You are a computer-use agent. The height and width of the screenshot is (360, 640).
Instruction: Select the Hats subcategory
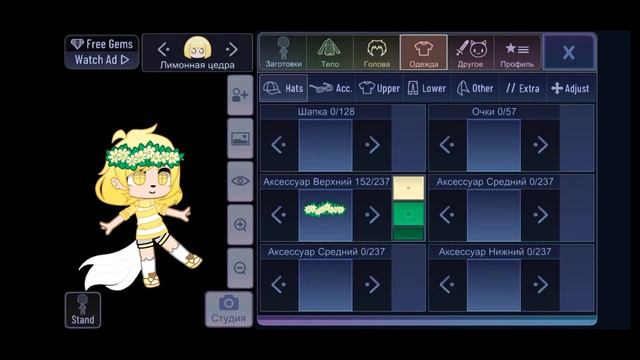click(284, 88)
